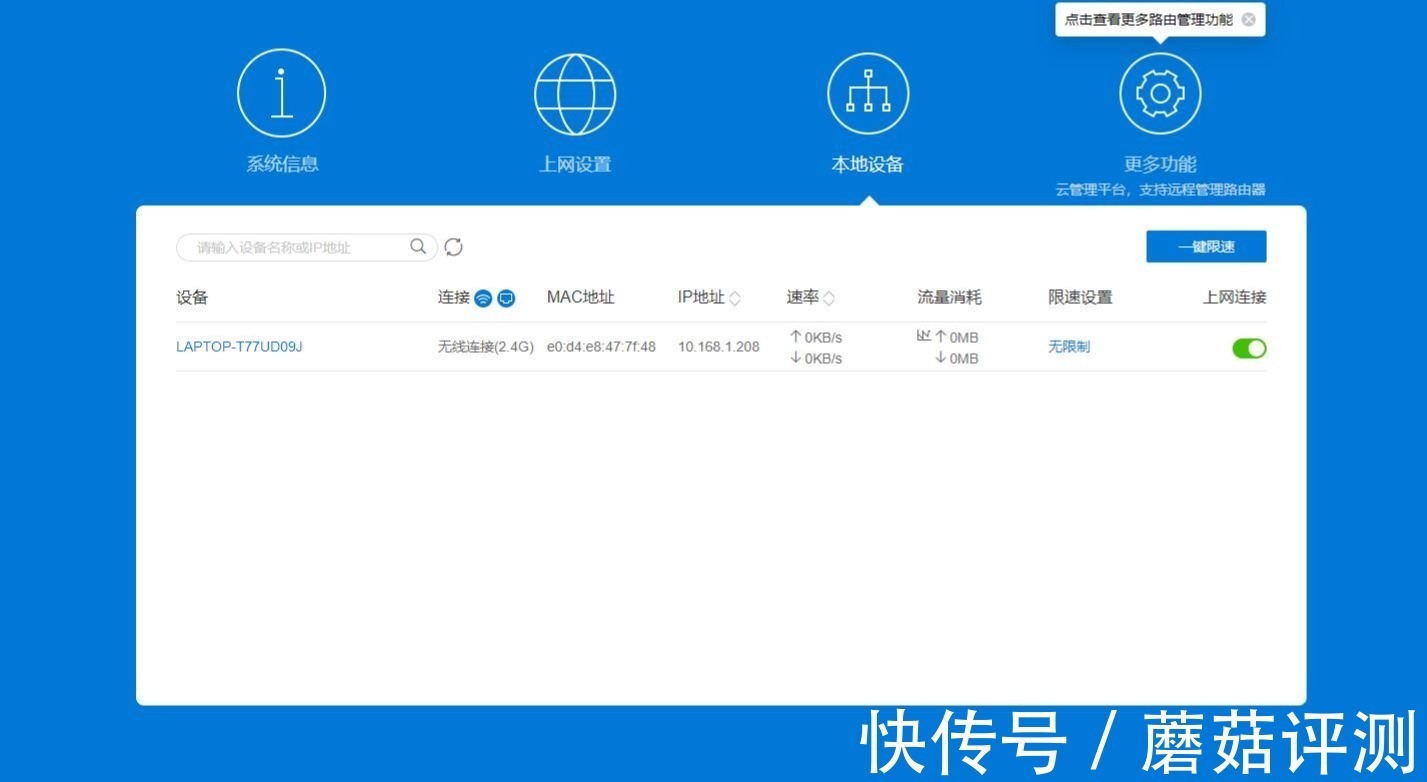Image resolution: width=1427 pixels, height=782 pixels.
Task: Click the 点击查看更多路由管理功能 tooltip text
Action: [1148, 20]
